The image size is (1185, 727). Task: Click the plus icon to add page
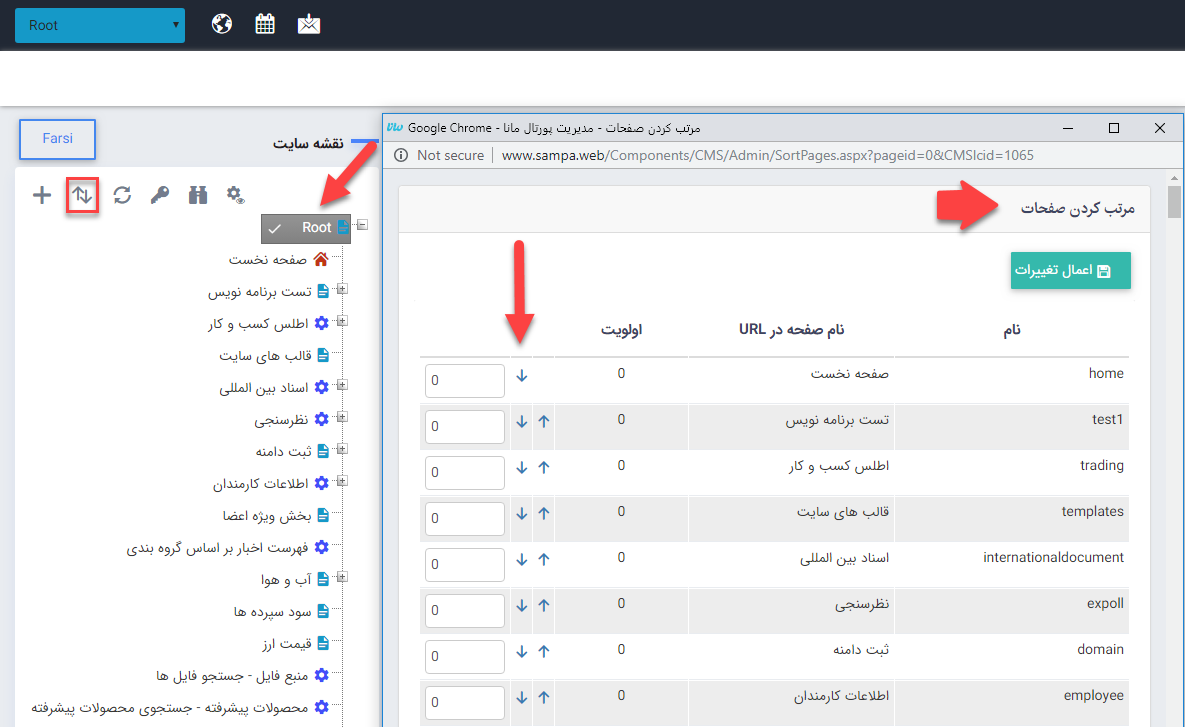click(x=41, y=195)
